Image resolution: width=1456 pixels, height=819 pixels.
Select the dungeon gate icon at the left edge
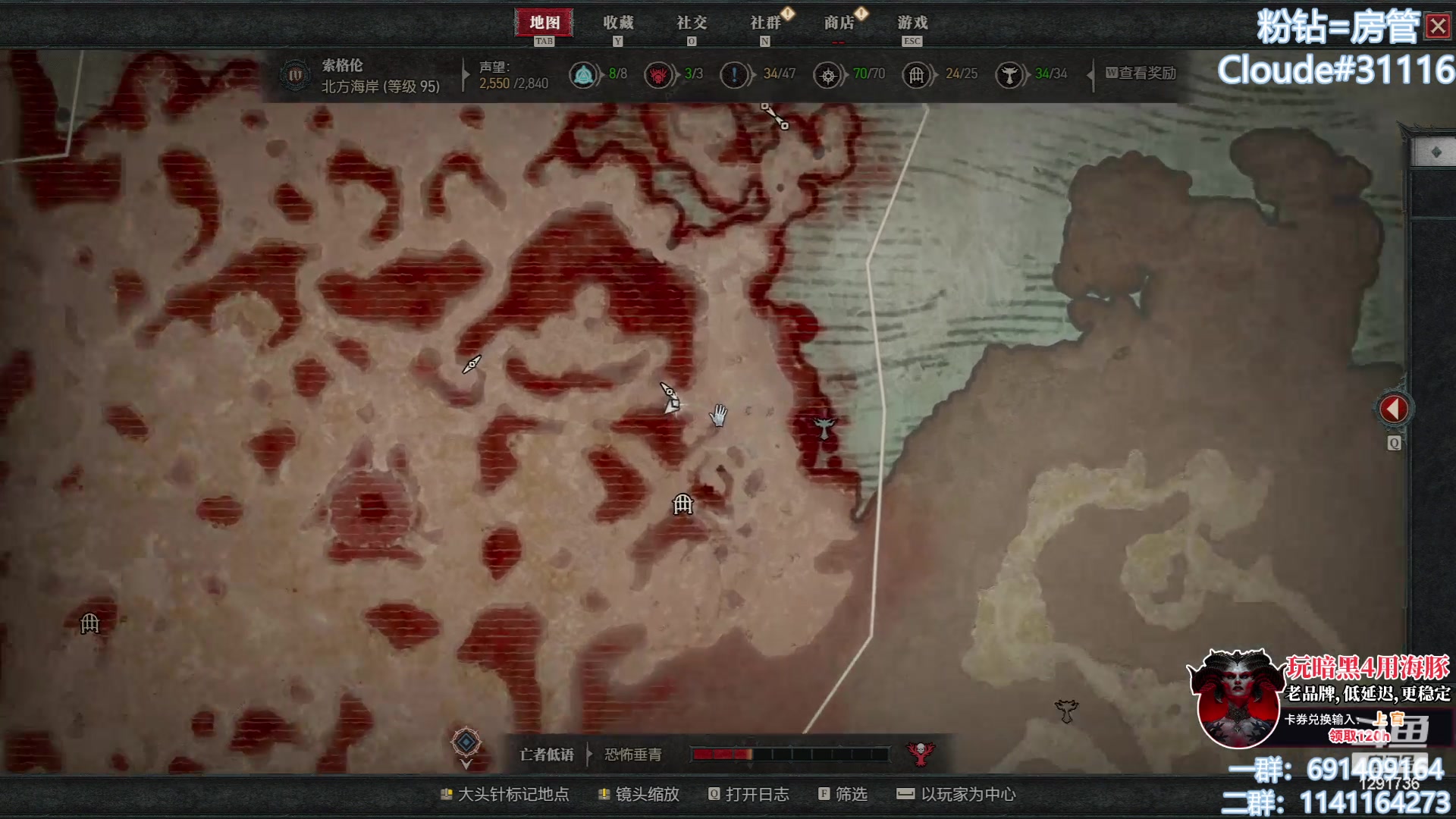click(x=89, y=623)
